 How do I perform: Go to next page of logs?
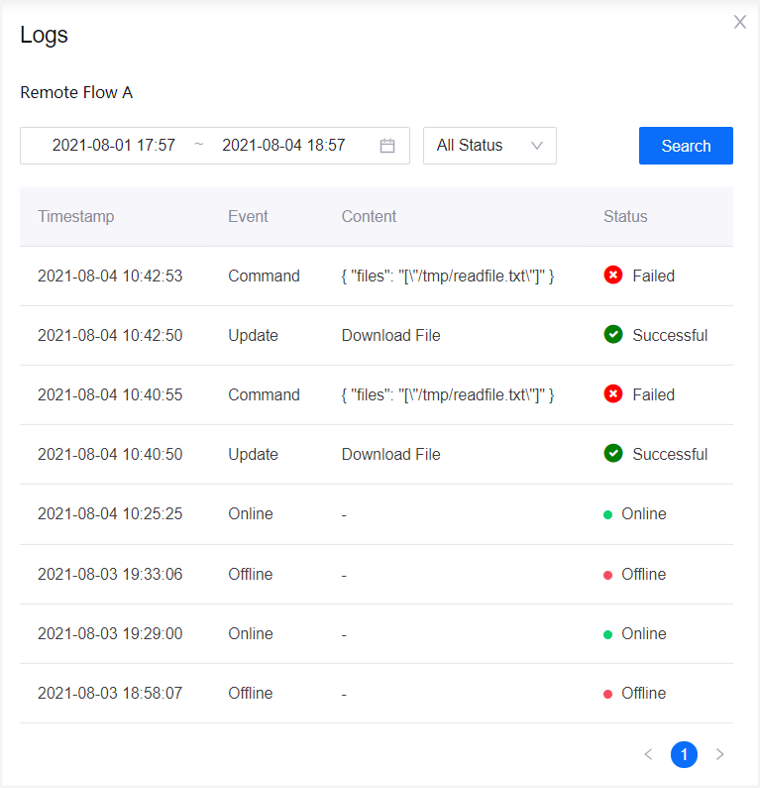[x=720, y=754]
